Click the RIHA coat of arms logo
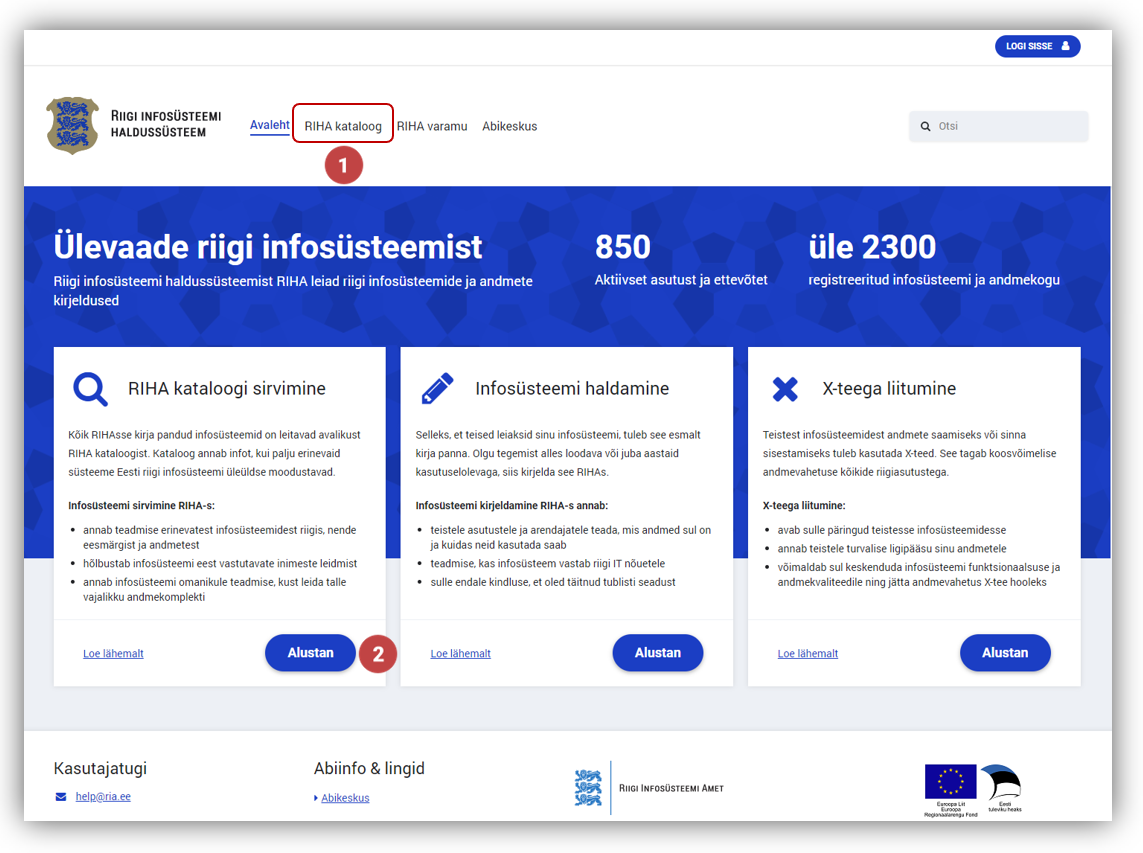This screenshot has height=853, width=1143. [73, 126]
